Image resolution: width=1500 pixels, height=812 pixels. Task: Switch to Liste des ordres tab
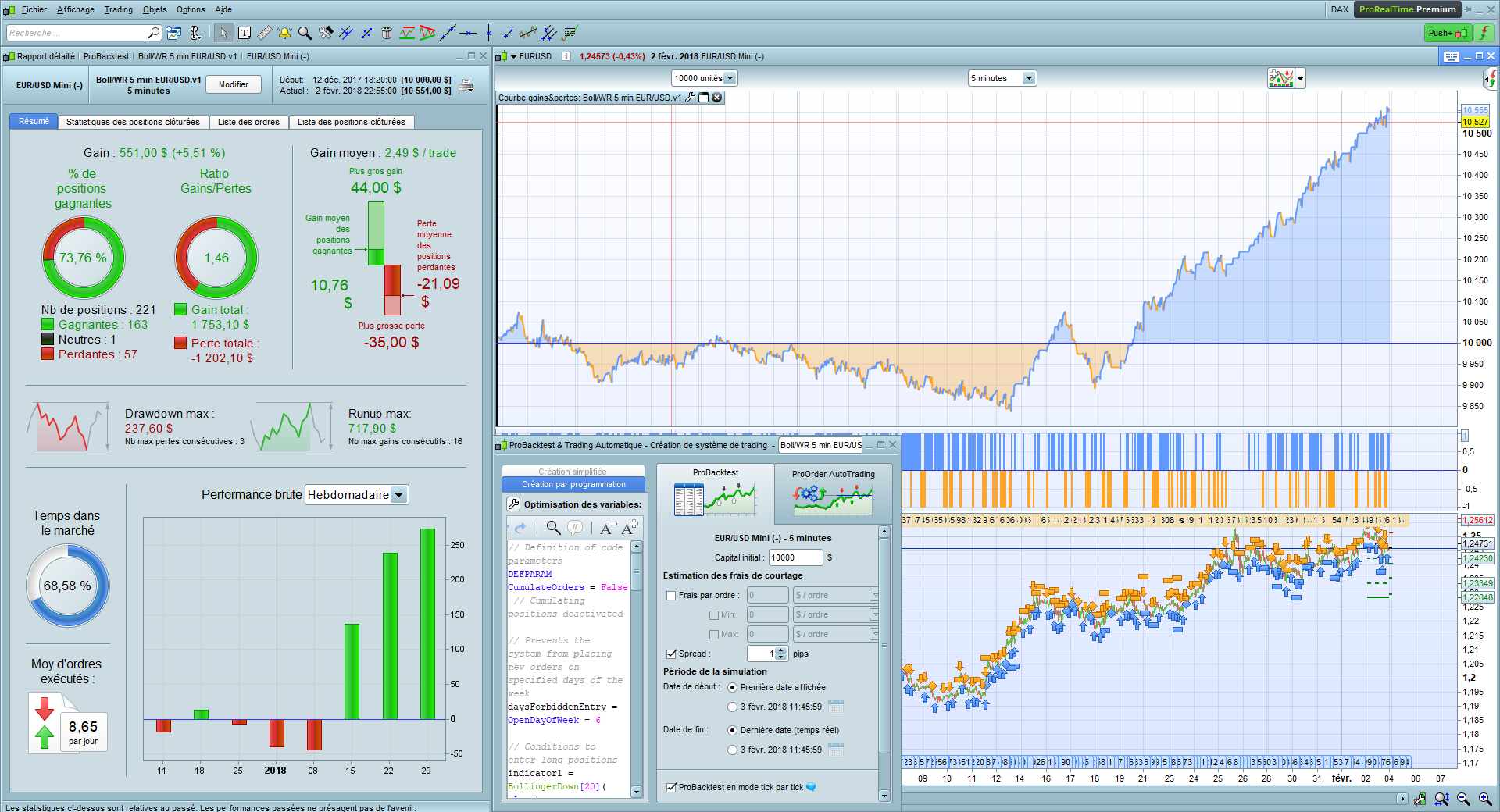click(x=248, y=122)
